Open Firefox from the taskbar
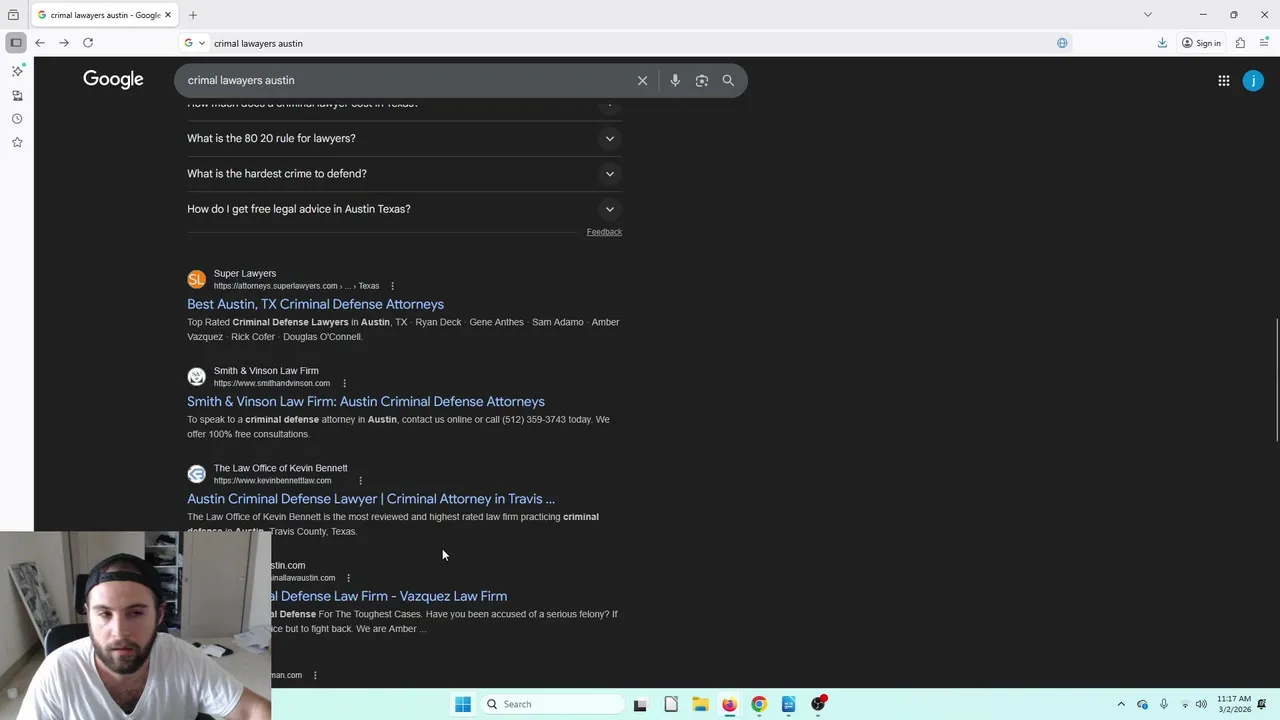This screenshot has width=1280, height=720. [729, 704]
